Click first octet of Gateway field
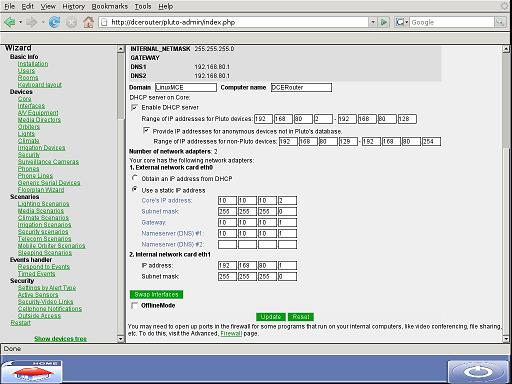This screenshot has height=384, width=512. click(227, 222)
